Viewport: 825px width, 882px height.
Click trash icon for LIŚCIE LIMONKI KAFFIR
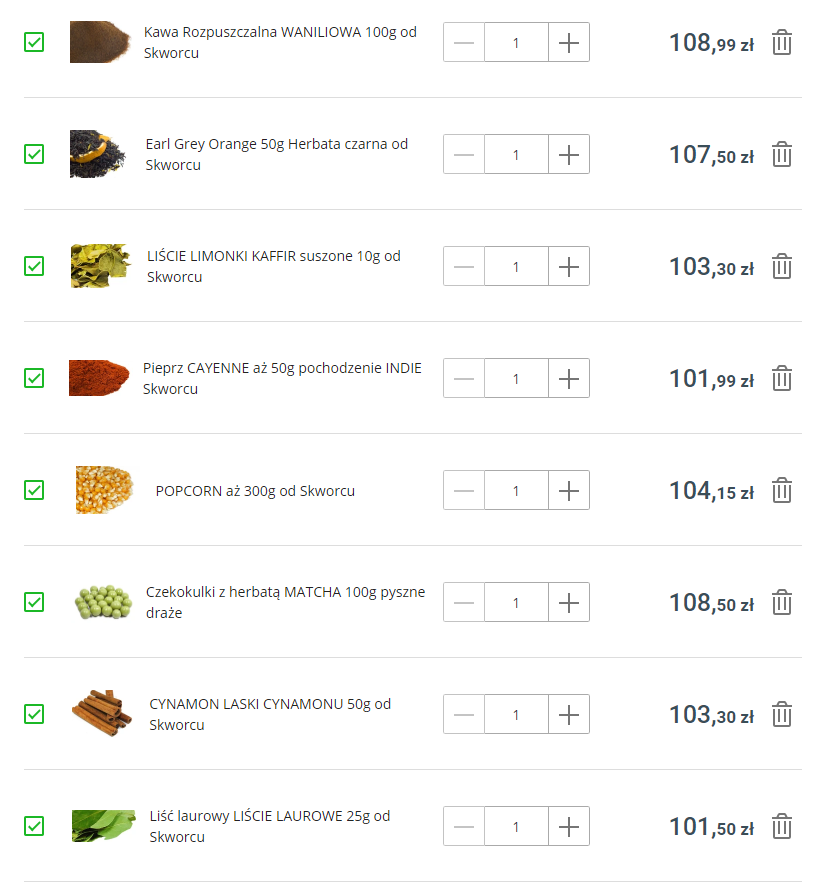(782, 267)
